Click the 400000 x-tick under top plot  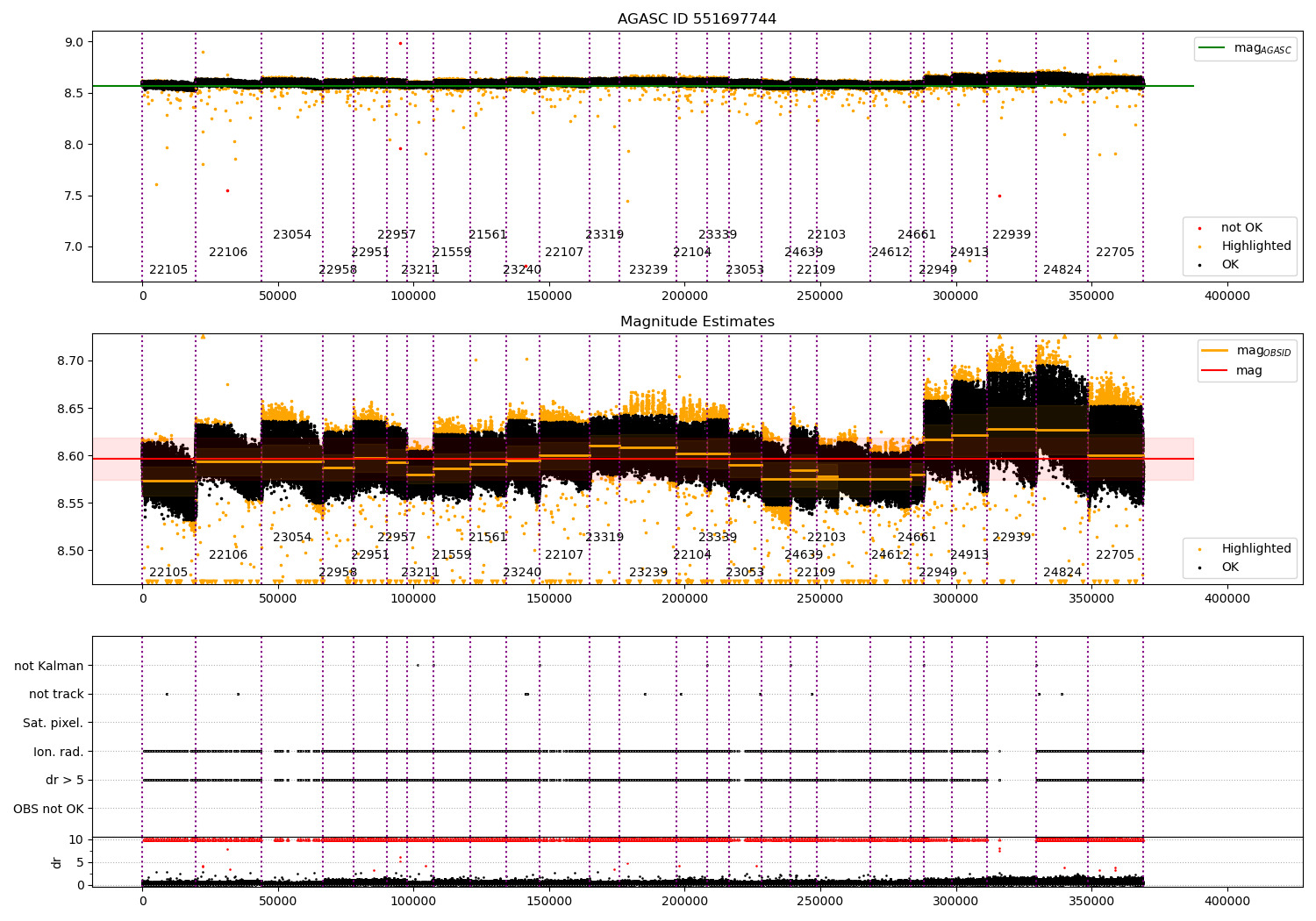(1227, 296)
